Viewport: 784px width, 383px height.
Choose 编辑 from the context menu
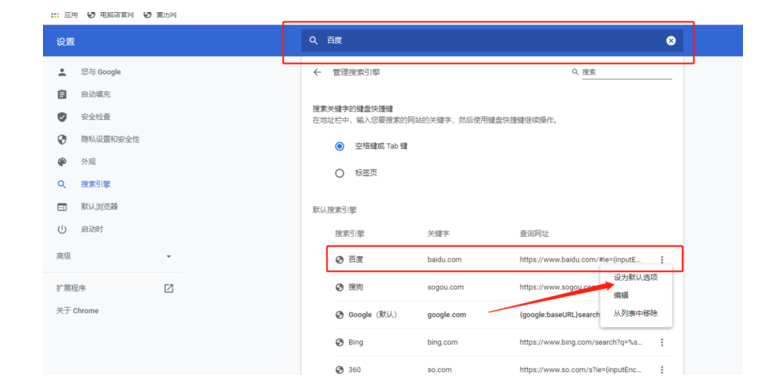point(621,296)
